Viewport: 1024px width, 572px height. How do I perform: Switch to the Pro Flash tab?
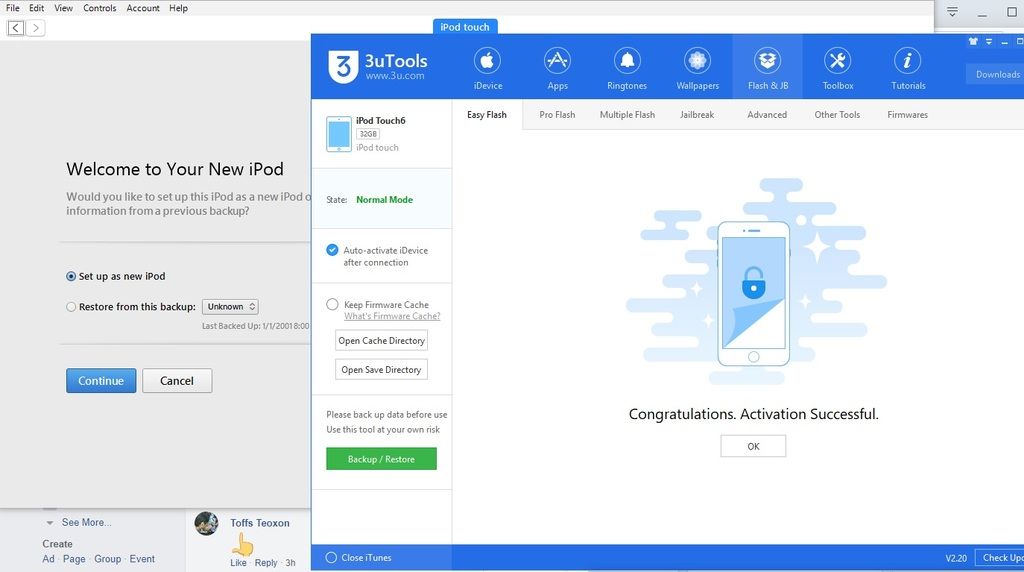(557, 115)
